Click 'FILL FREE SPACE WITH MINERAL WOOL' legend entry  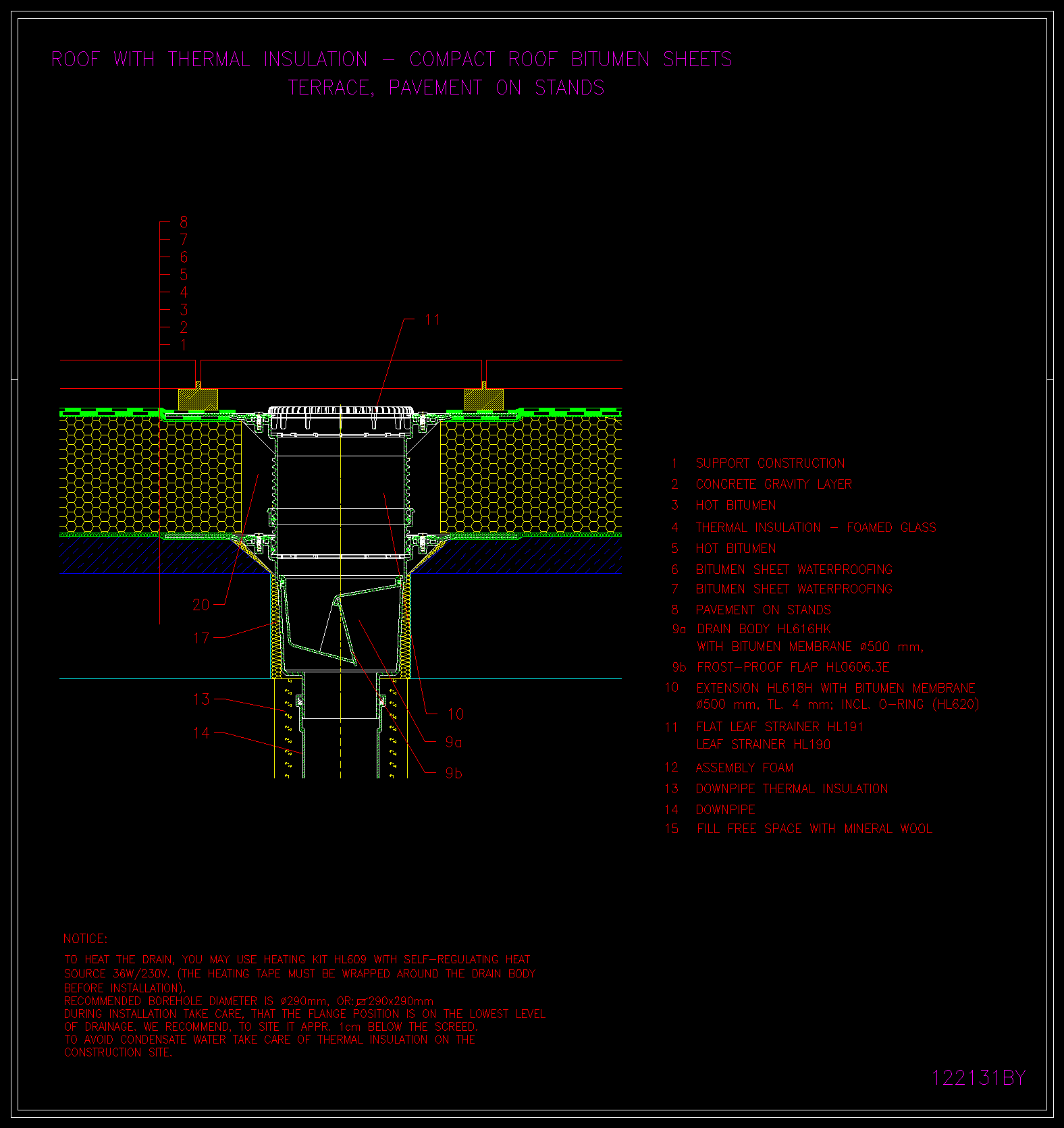(x=814, y=829)
